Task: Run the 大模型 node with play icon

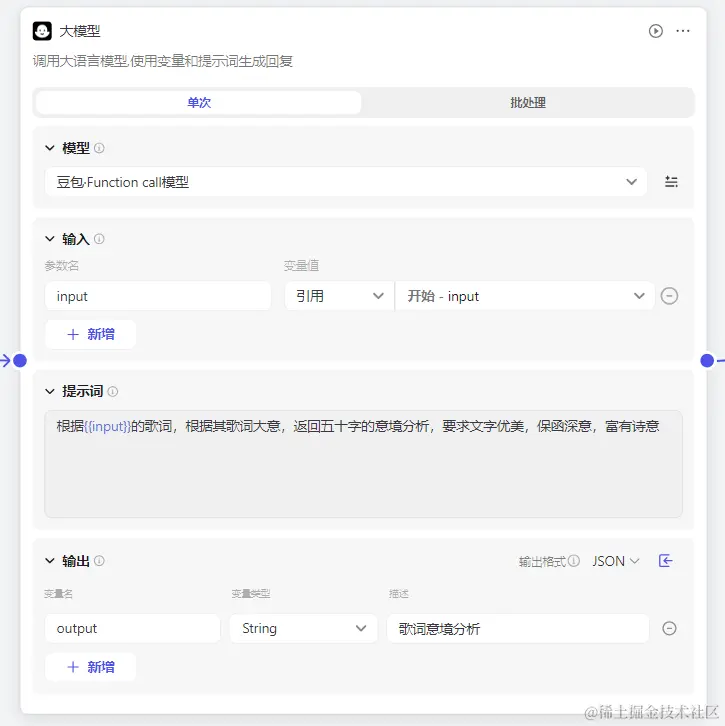Action: click(x=656, y=31)
